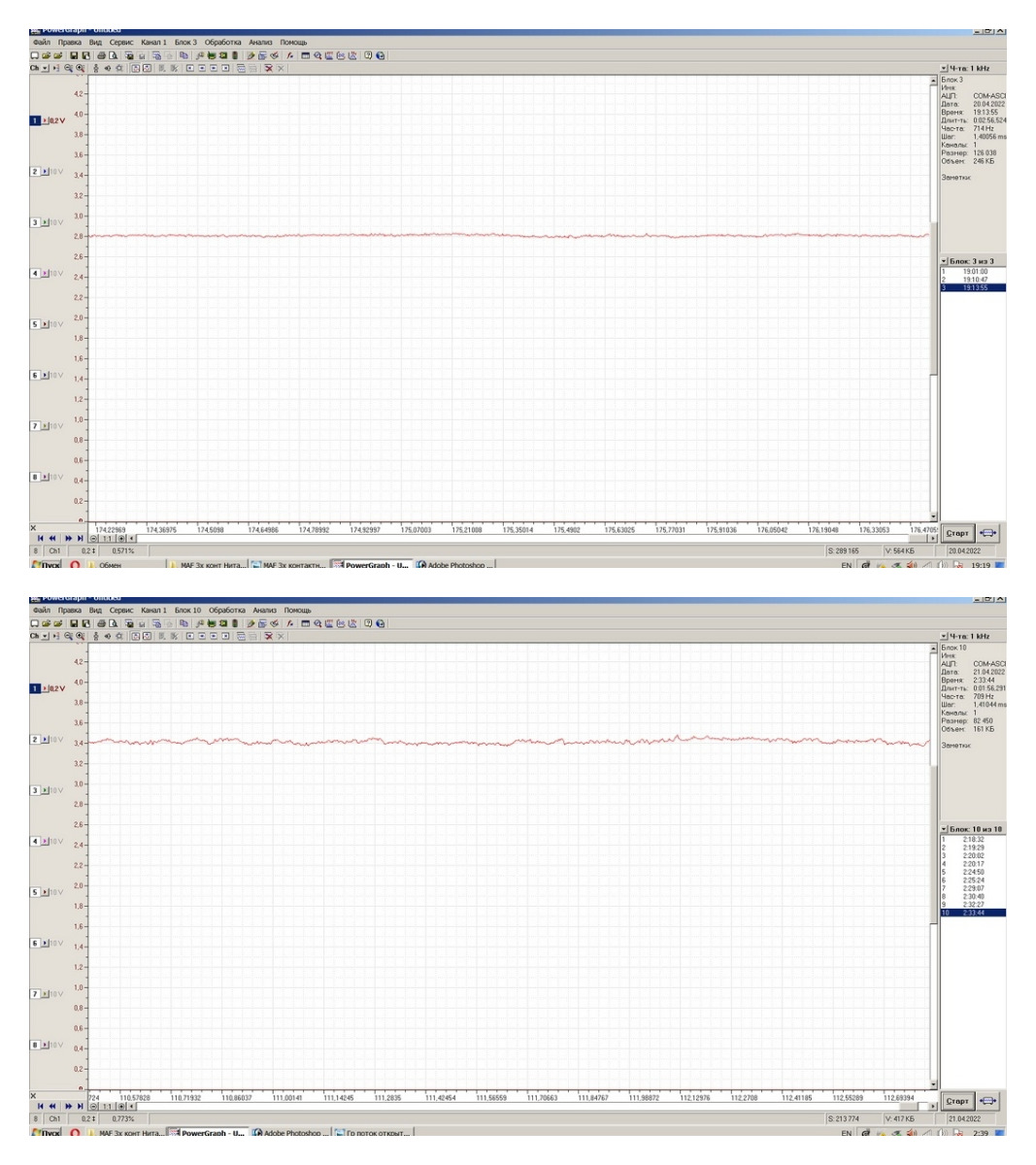Open Ch dropdown in Блок 3 window toolbar
This screenshot has height=1165, width=1036.
[46, 68]
